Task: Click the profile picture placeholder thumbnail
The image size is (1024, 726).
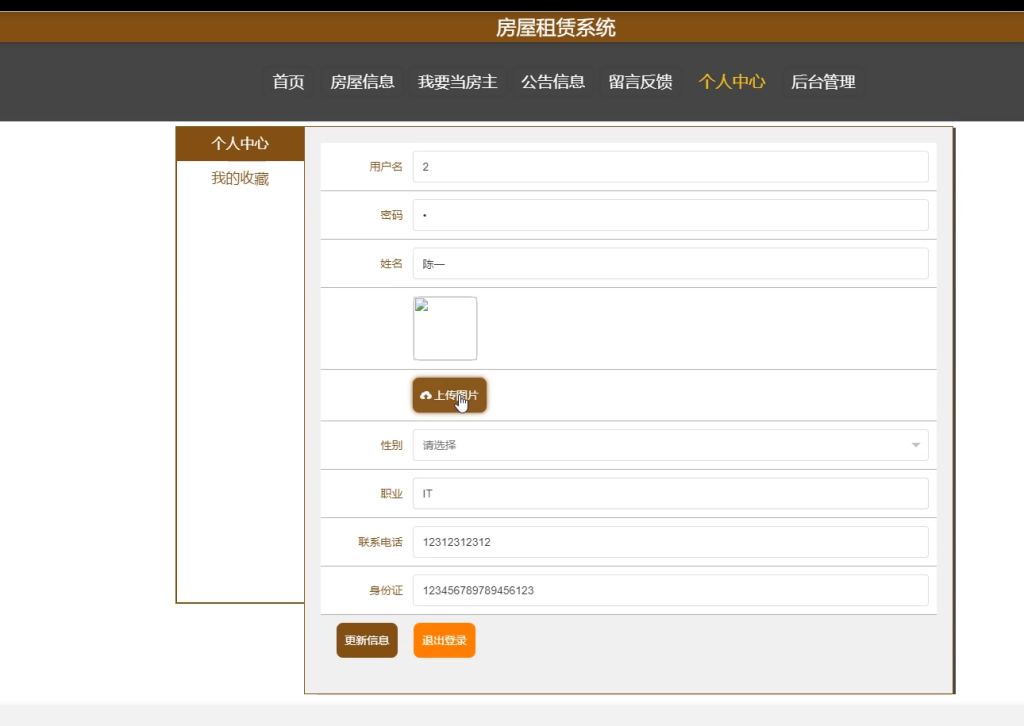Action: [445, 328]
